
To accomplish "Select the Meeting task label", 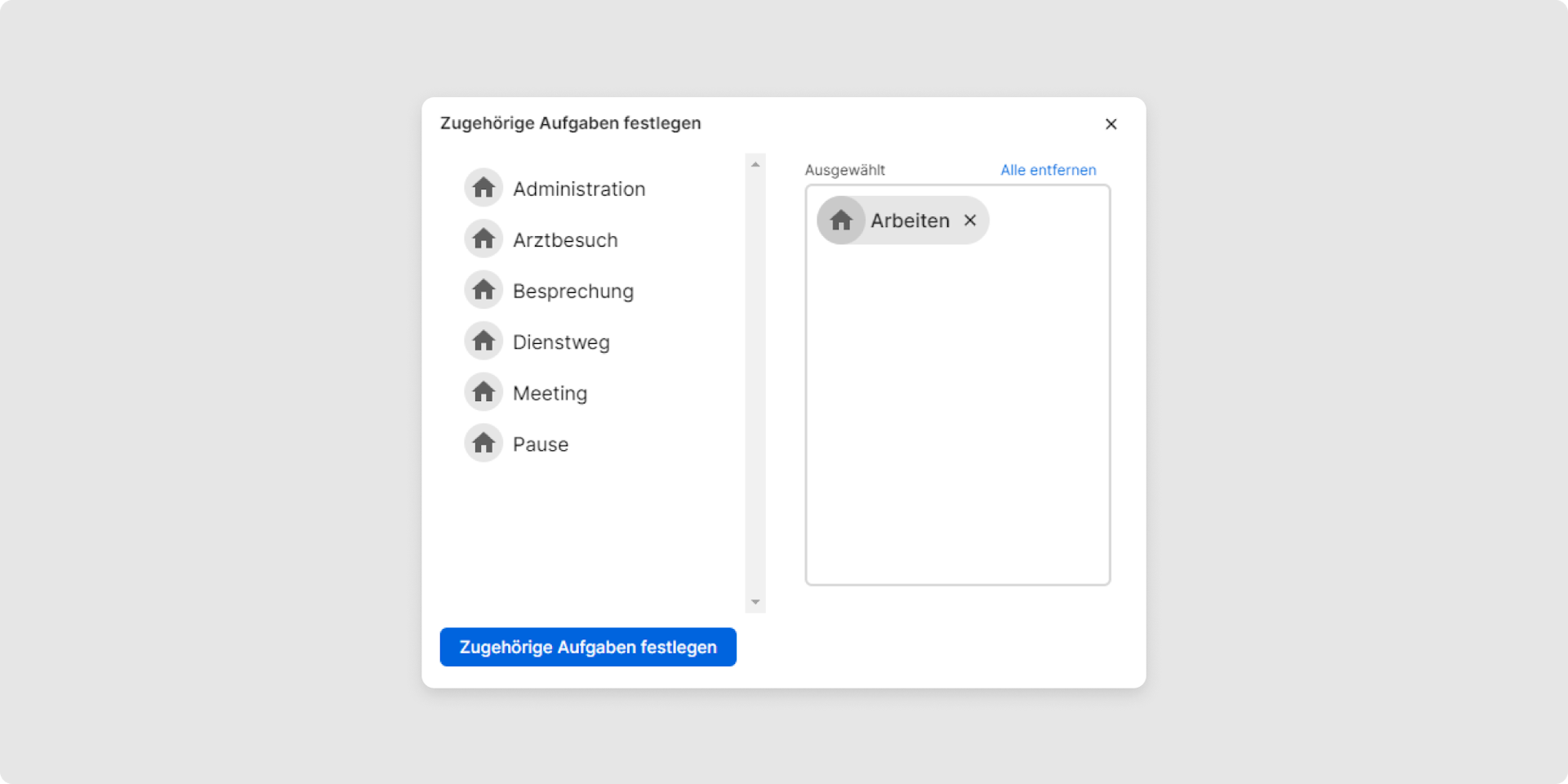I will pyautogui.click(x=550, y=394).
